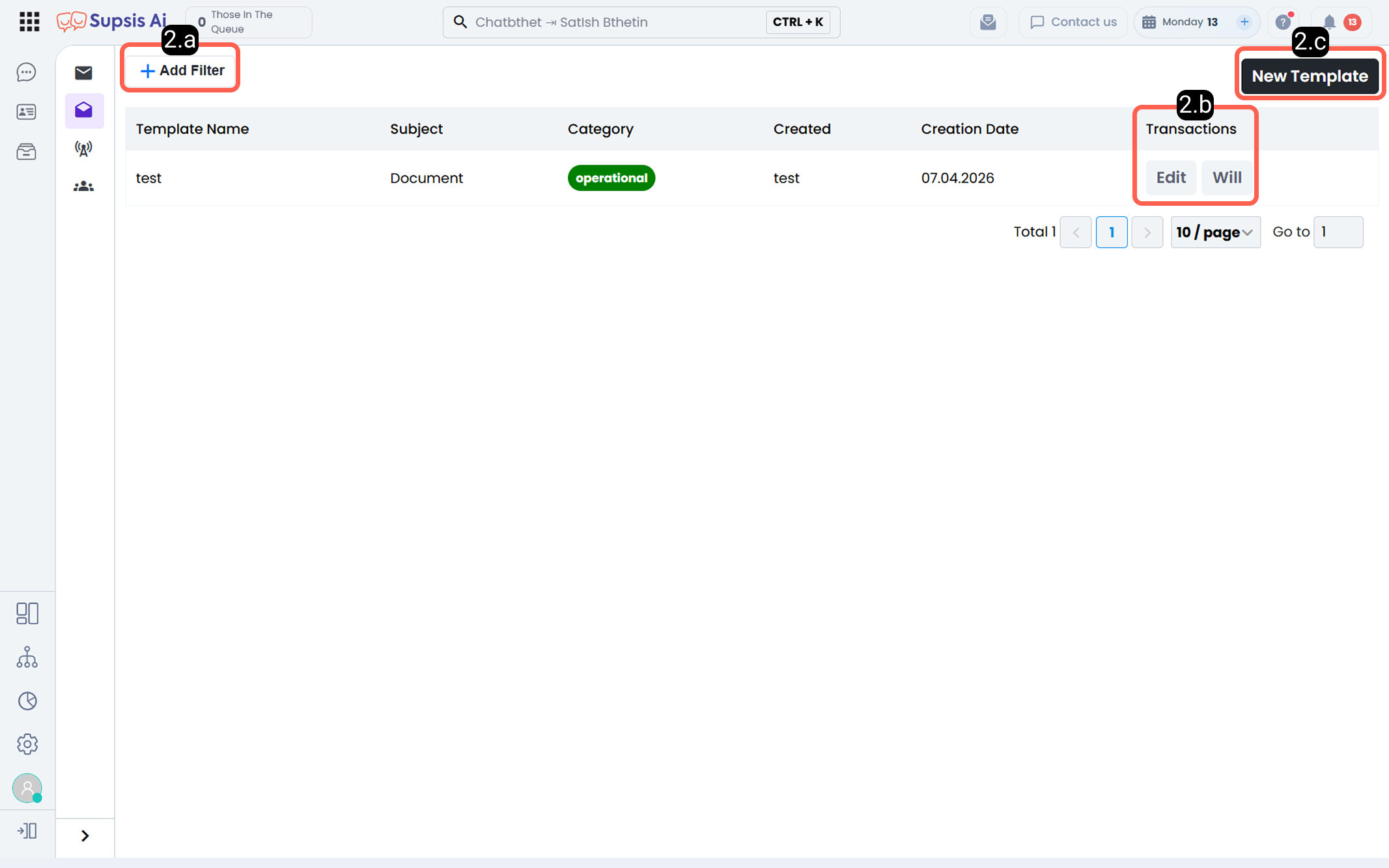
Task: Open the inbox archive sidebar icon
Action: click(27, 152)
